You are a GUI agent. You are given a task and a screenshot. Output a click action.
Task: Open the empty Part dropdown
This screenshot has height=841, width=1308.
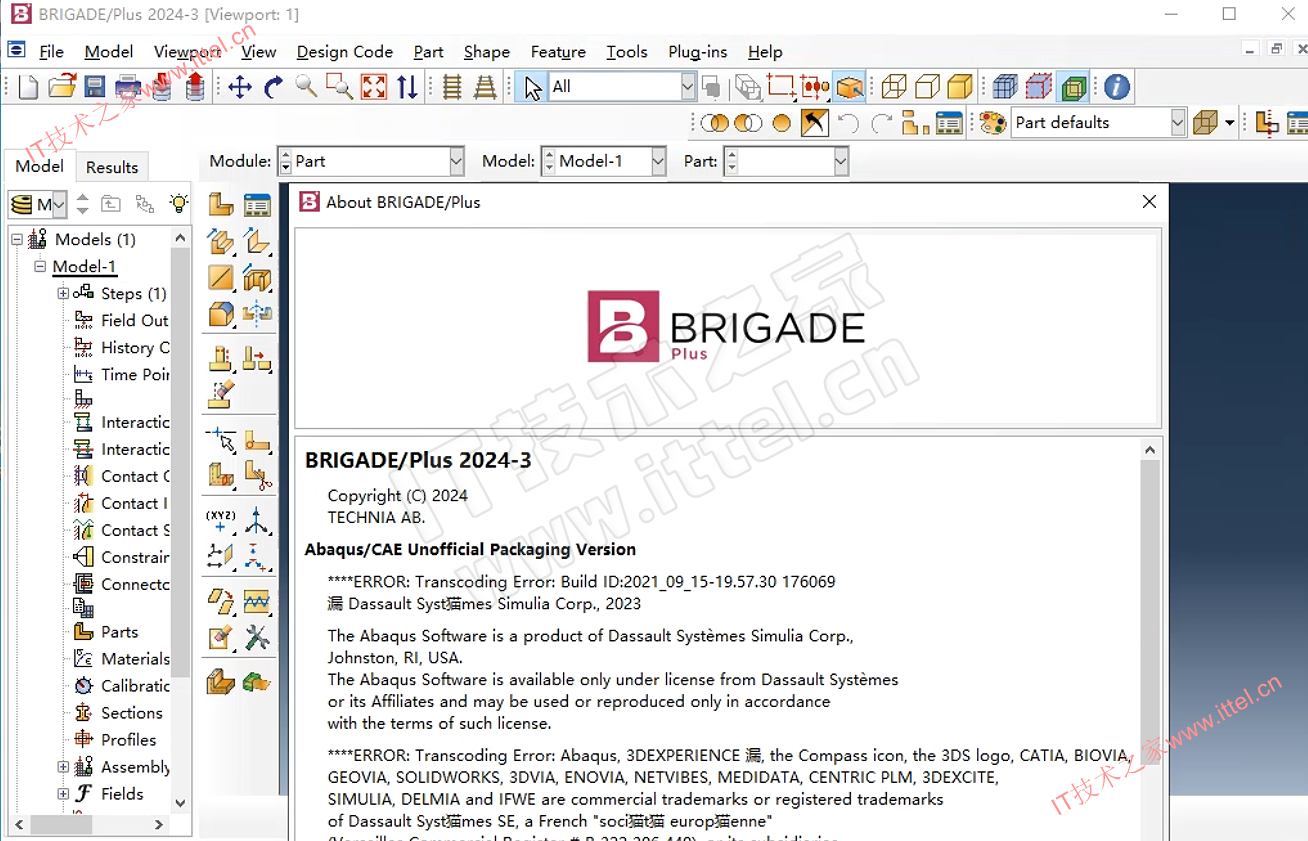841,161
